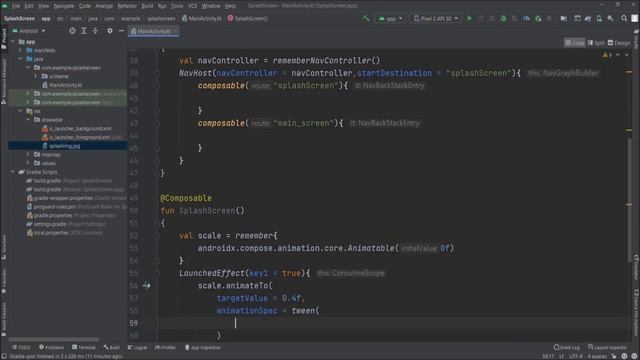Collapse the res folder
Screen dimensions: 640x360
click(20, 111)
